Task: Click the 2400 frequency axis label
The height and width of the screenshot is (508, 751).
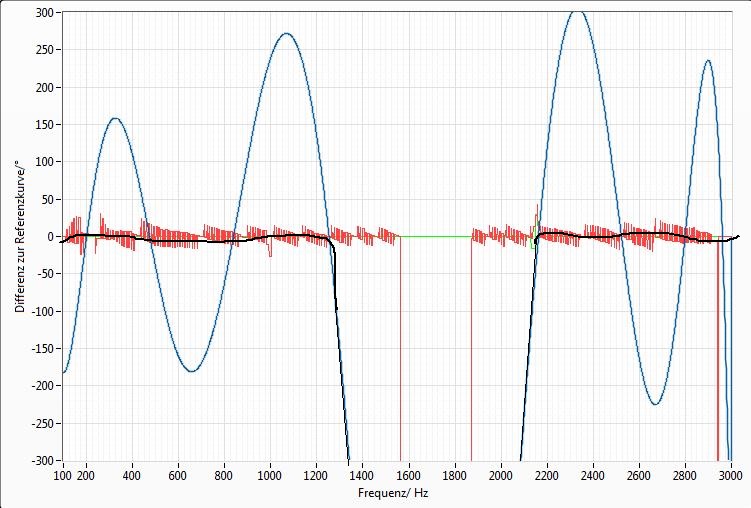Action: 593,476
